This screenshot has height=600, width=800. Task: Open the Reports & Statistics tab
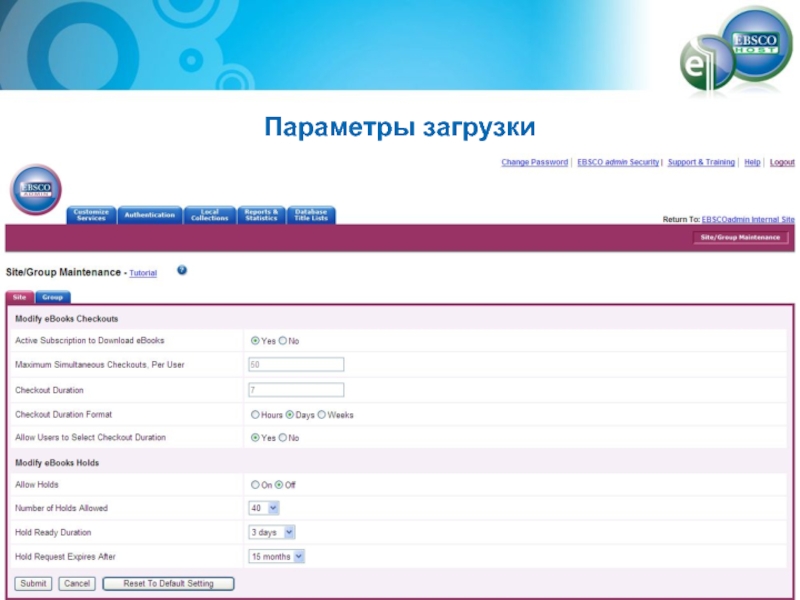(261, 215)
